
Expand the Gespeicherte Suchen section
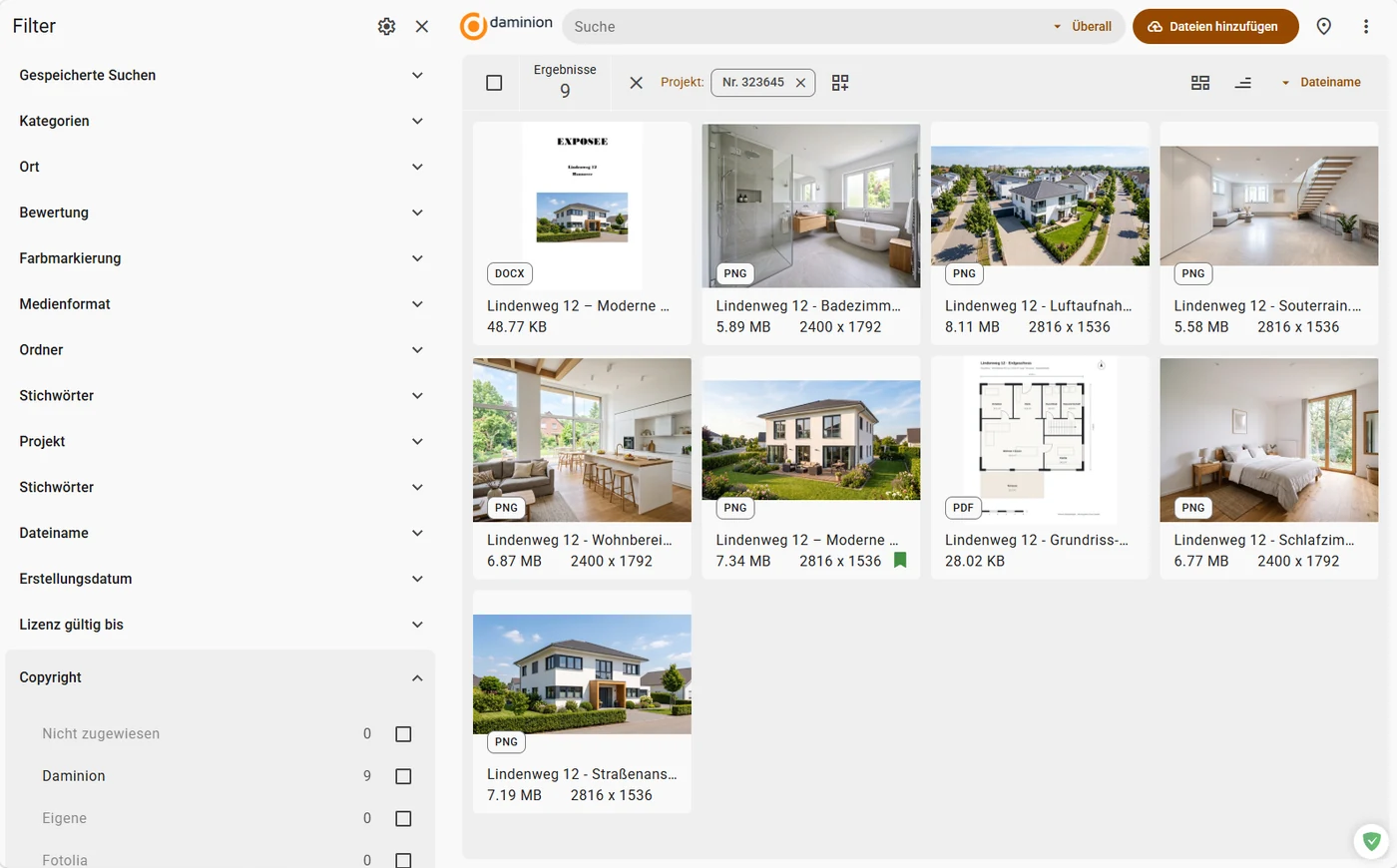pyautogui.click(x=221, y=76)
